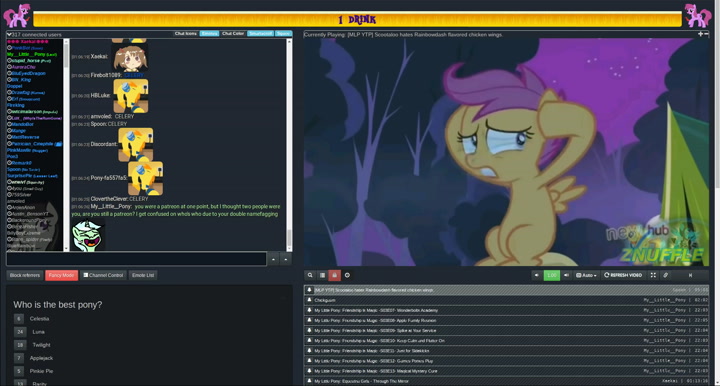720x386 pixels.
Task: Click bell icon on the currently playing YTP row
Action: pyautogui.click(x=309, y=290)
